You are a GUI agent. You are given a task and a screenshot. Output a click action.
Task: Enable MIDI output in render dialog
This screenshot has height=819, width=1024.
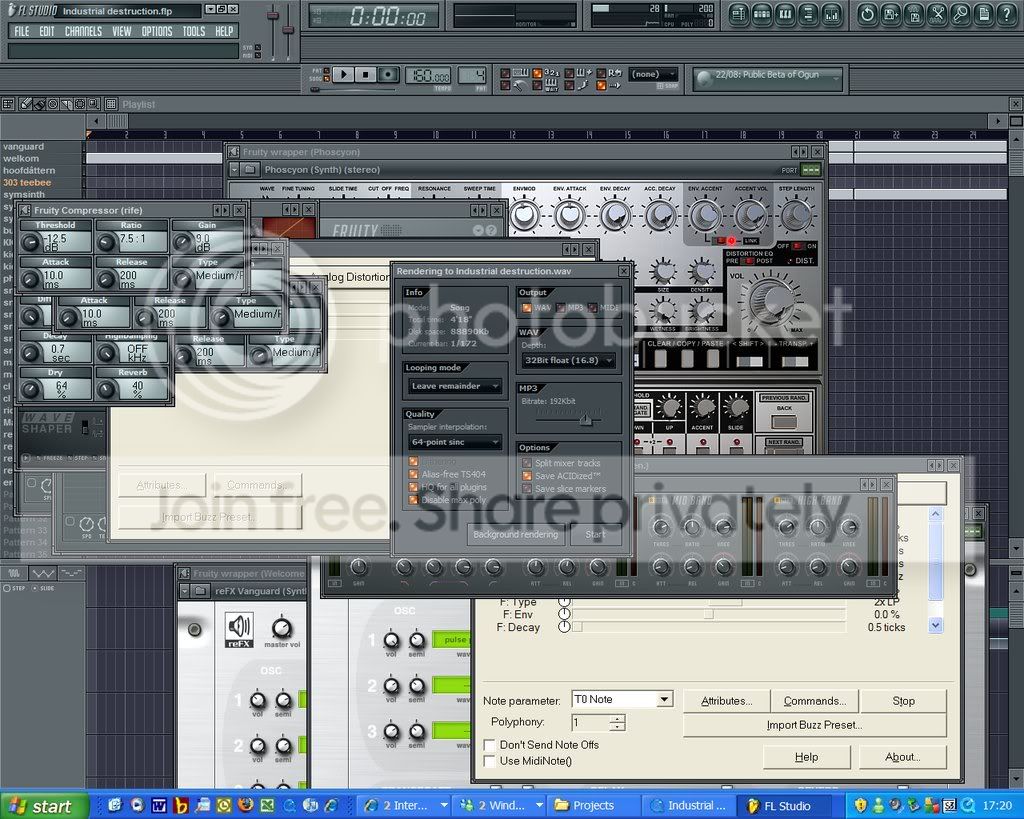(x=592, y=308)
